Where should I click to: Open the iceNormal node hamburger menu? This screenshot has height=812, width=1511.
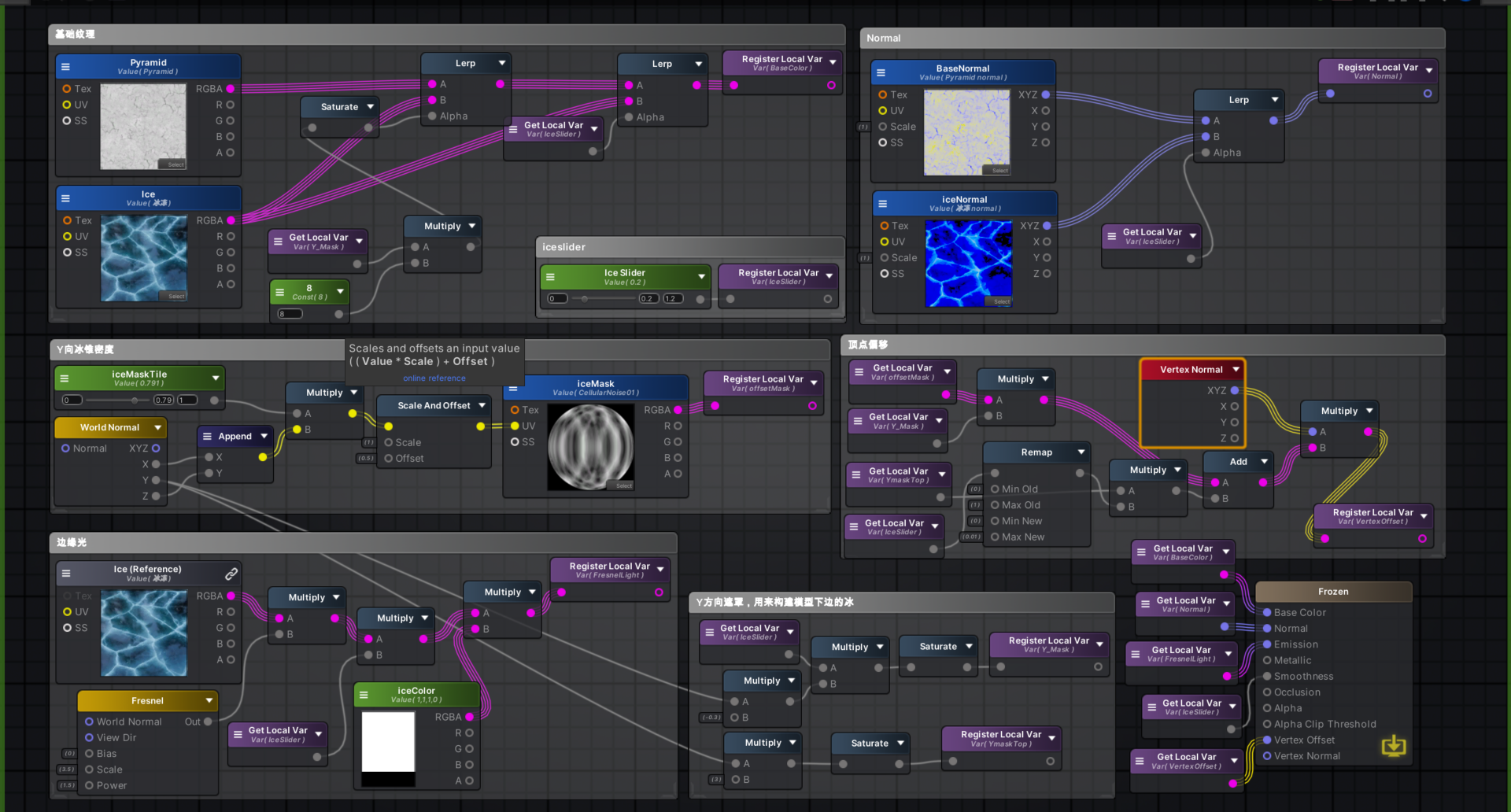pyautogui.click(x=882, y=204)
